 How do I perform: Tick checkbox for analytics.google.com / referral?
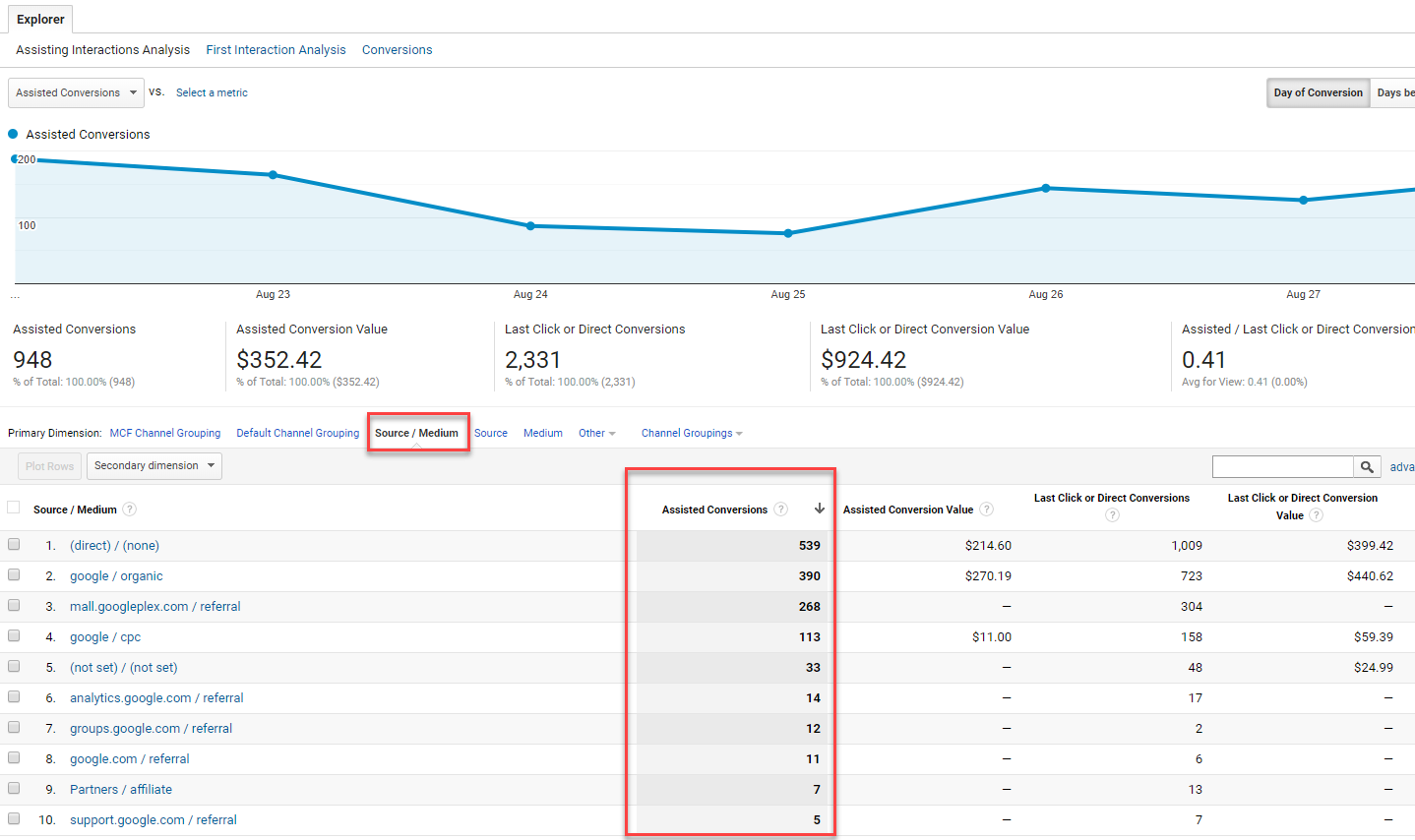click(14, 696)
